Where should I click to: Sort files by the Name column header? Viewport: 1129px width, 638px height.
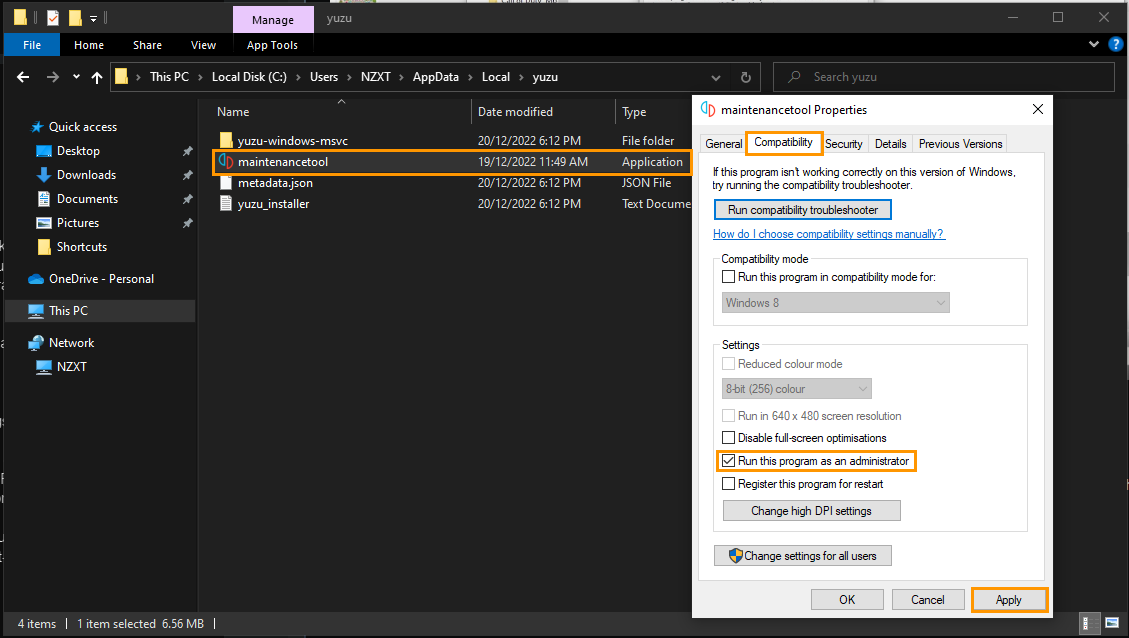(233, 112)
